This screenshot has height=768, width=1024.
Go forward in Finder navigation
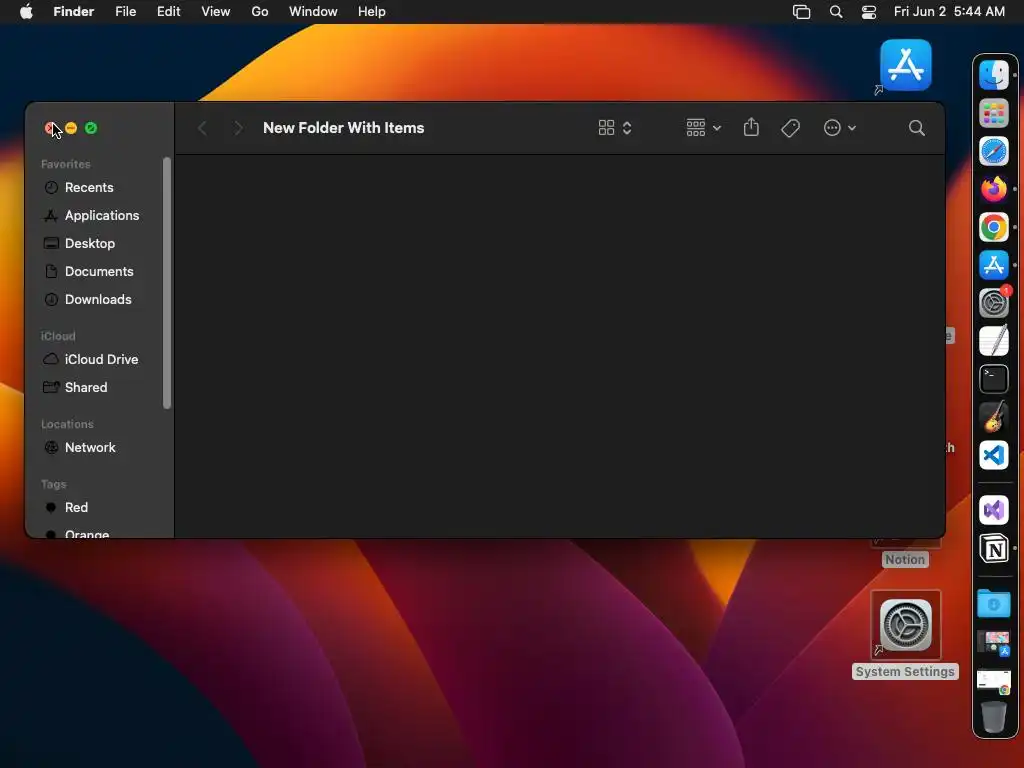point(238,128)
